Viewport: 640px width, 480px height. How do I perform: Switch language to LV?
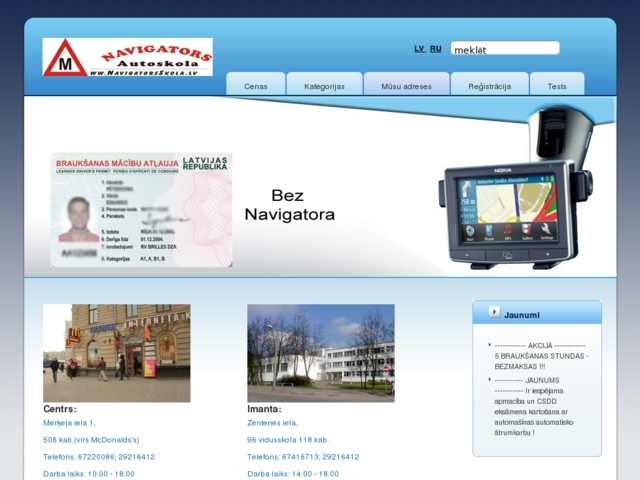point(419,49)
